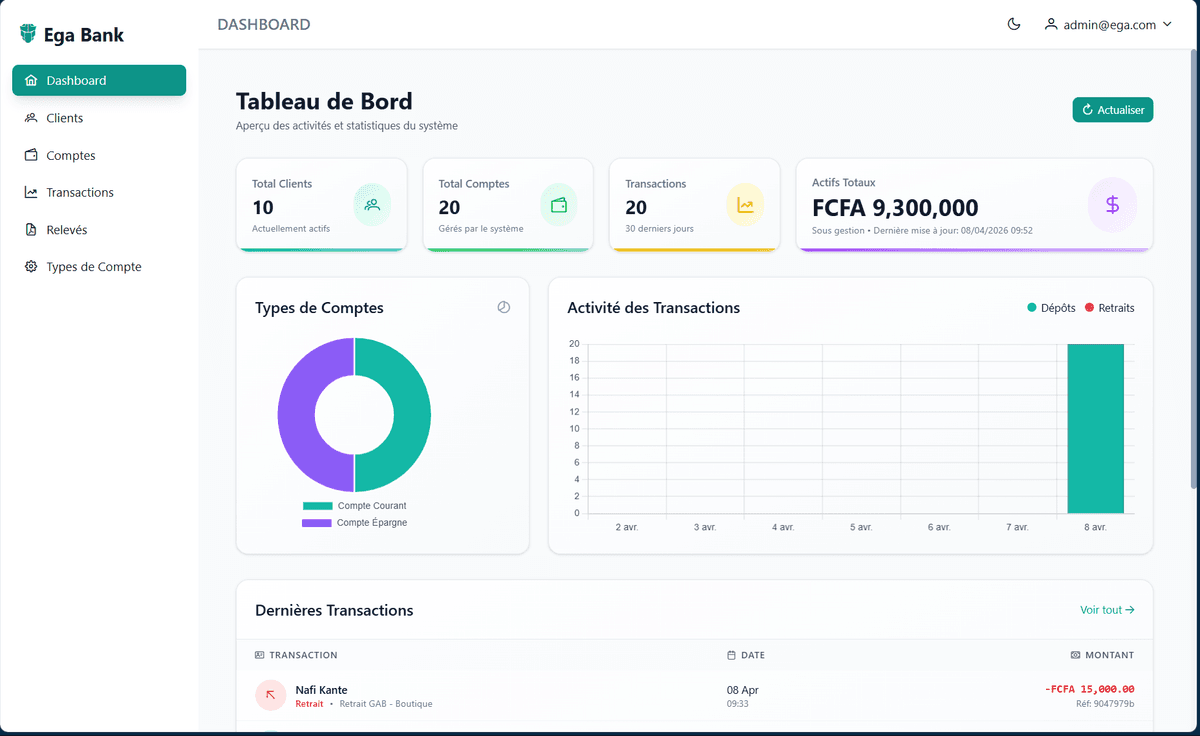Click the Actualiser button
The image size is (1200, 736).
[1112, 109]
